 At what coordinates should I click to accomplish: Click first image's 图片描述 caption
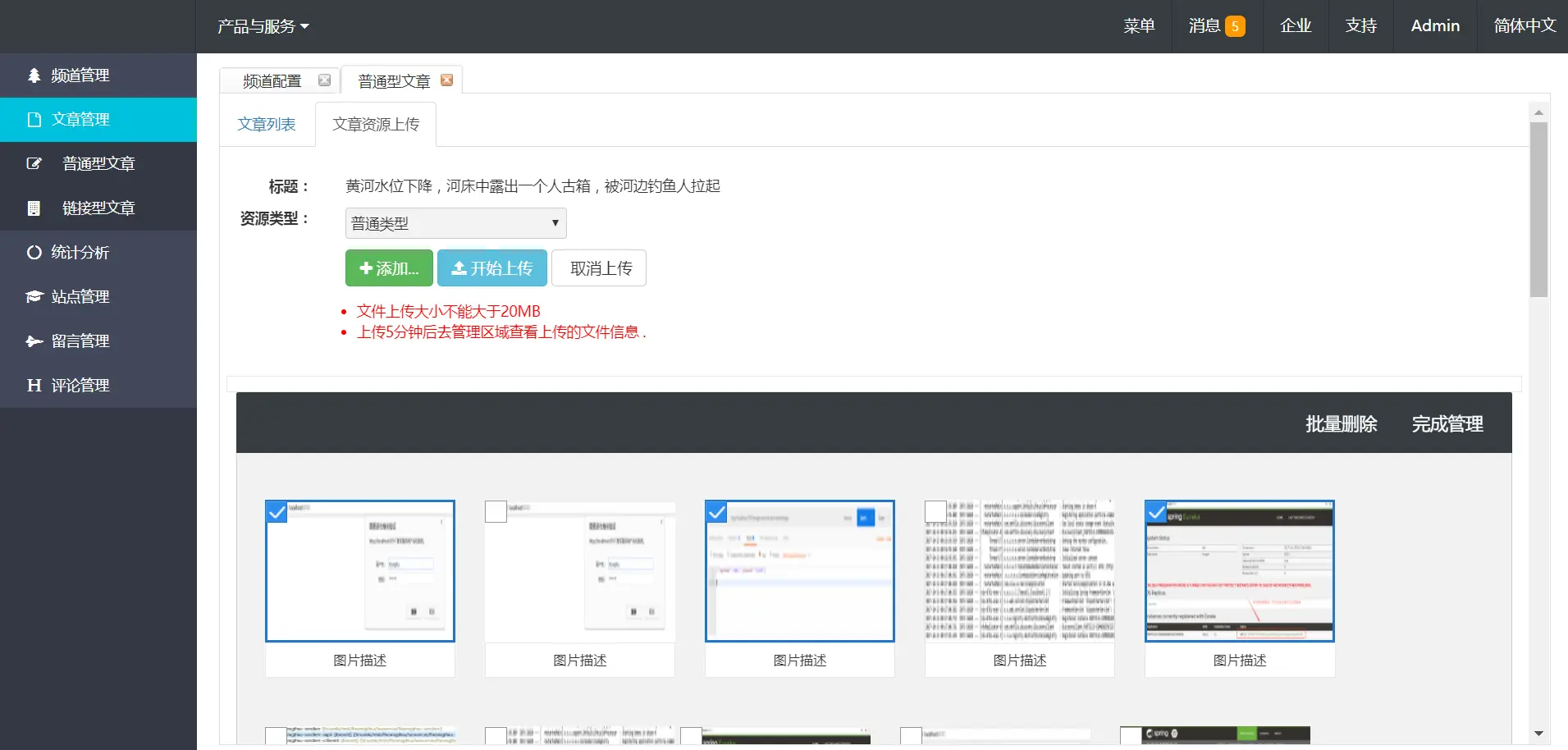pyautogui.click(x=359, y=661)
